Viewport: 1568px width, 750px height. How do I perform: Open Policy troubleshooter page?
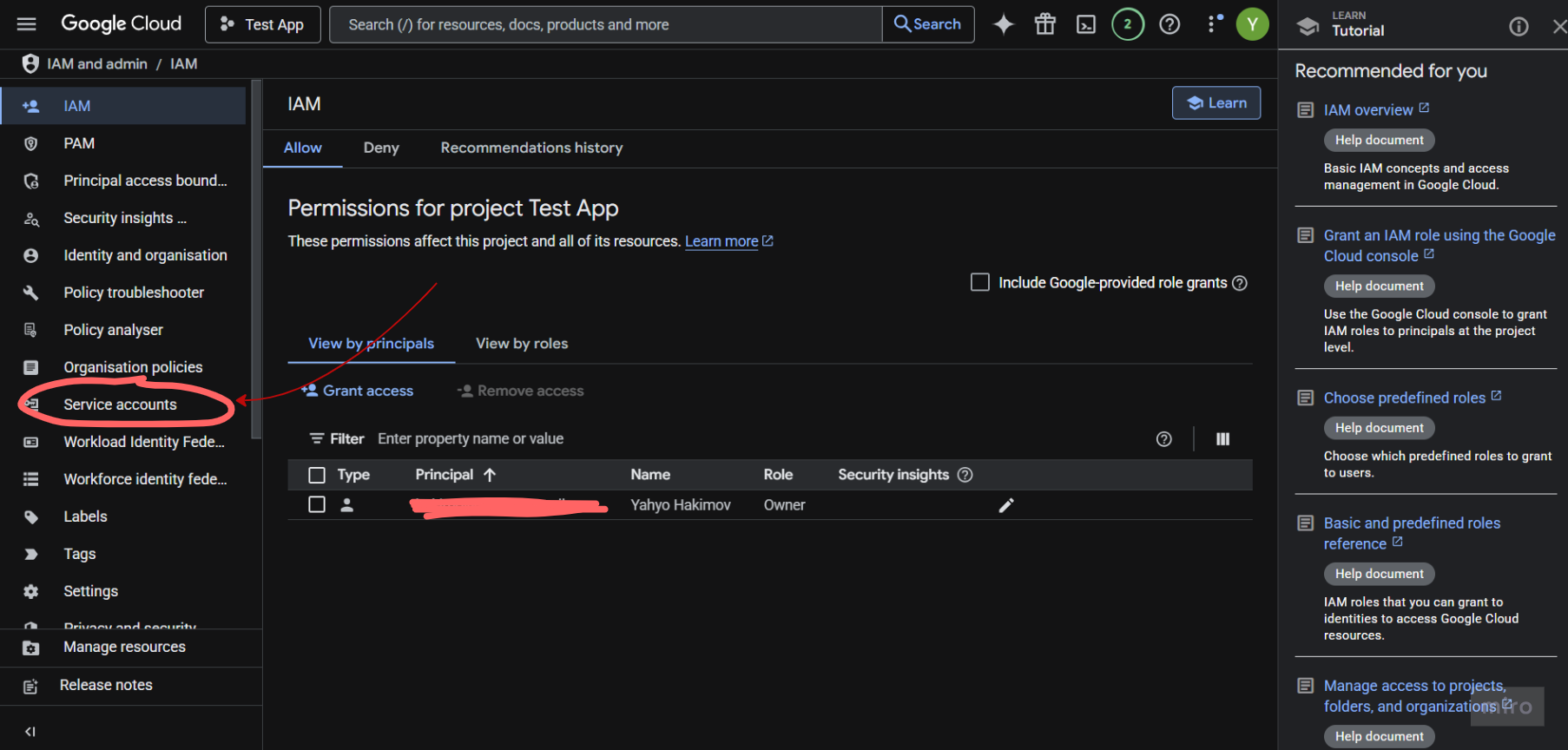[x=122, y=293]
